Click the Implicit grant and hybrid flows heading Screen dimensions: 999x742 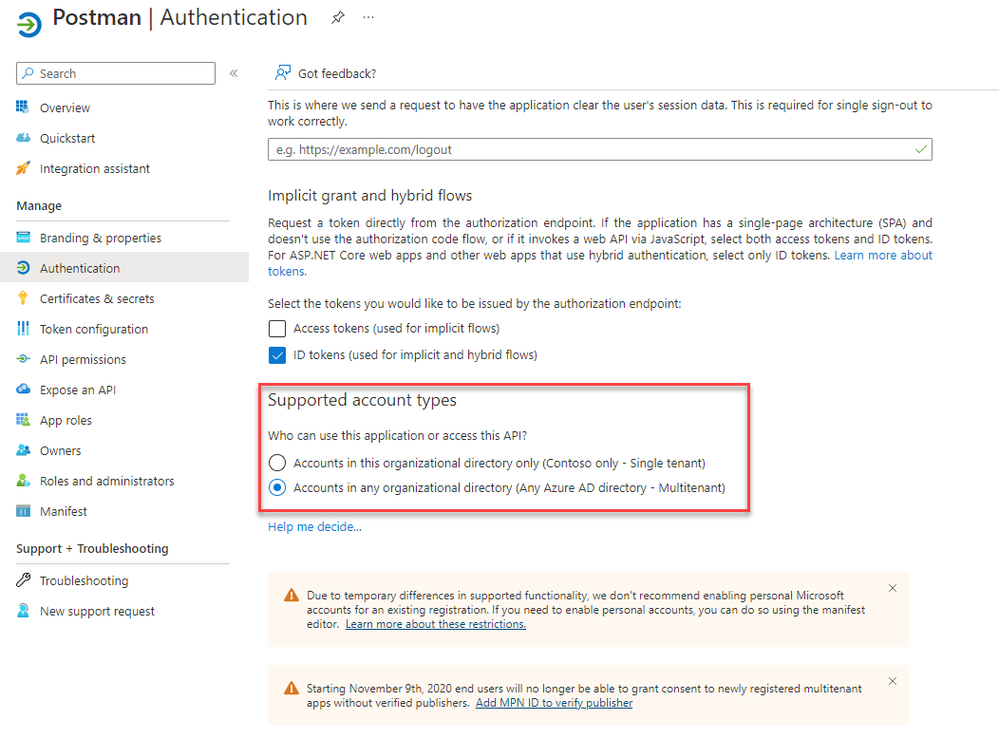click(x=370, y=196)
